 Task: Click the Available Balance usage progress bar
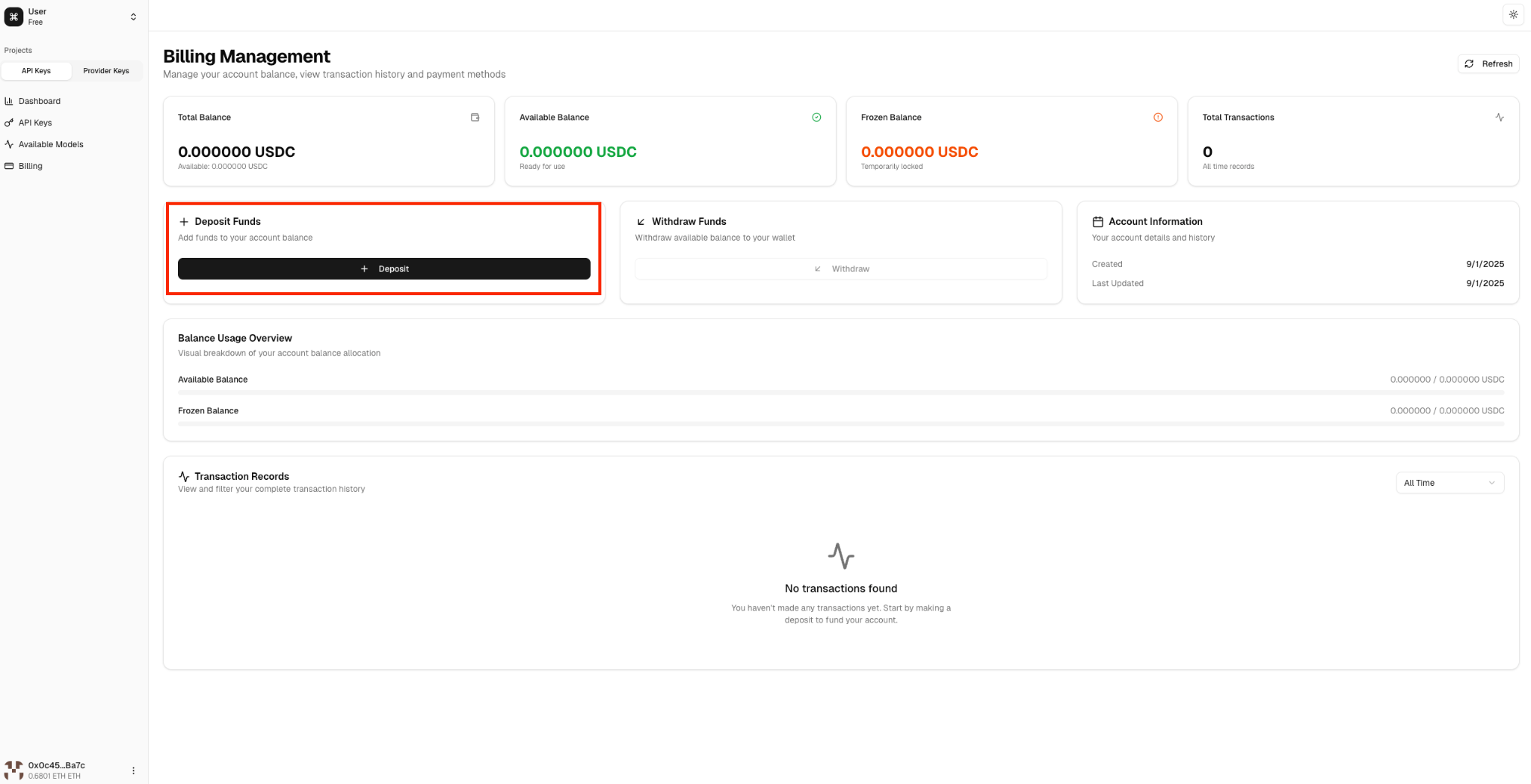click(841, 392)
